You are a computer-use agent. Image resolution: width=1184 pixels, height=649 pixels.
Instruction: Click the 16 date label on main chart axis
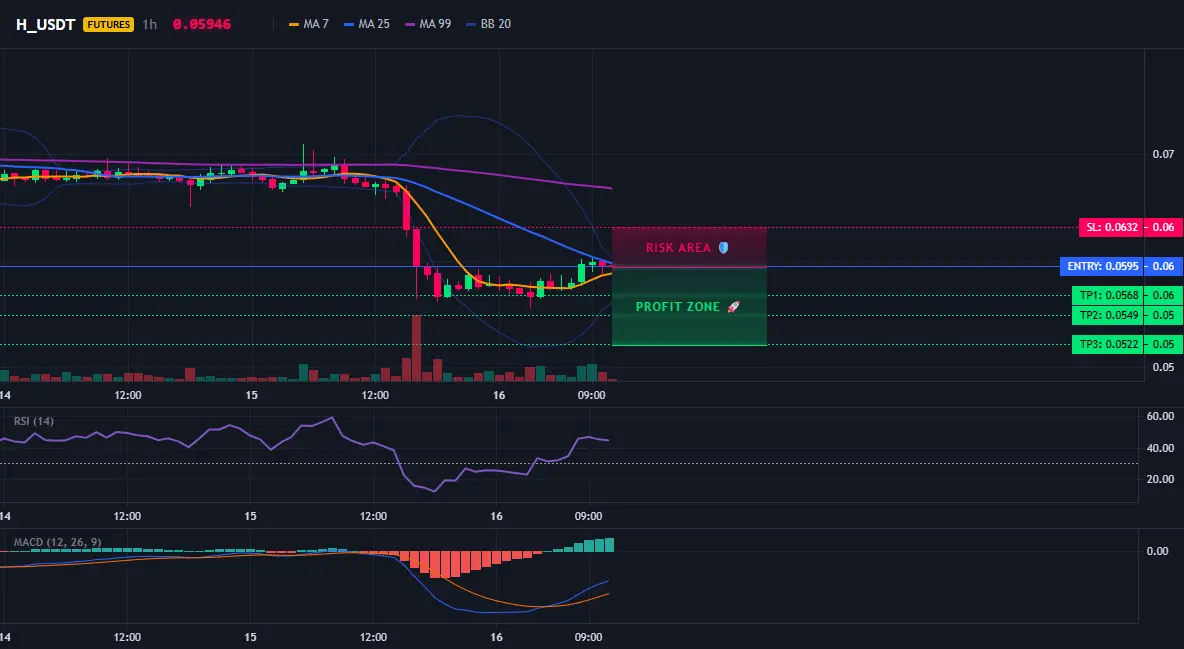tap(498, 395)
